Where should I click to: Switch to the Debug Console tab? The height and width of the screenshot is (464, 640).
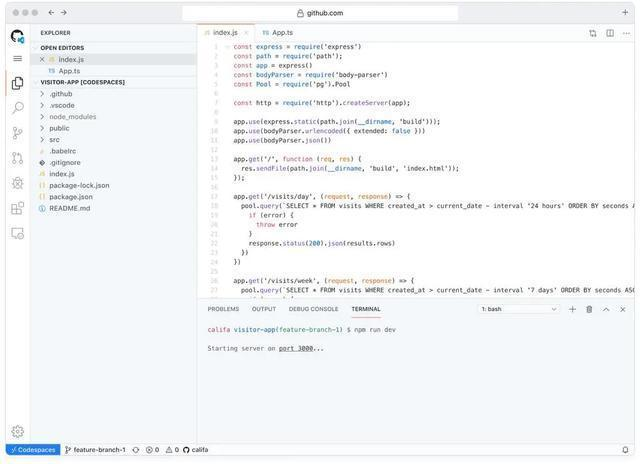pos(313,309)
